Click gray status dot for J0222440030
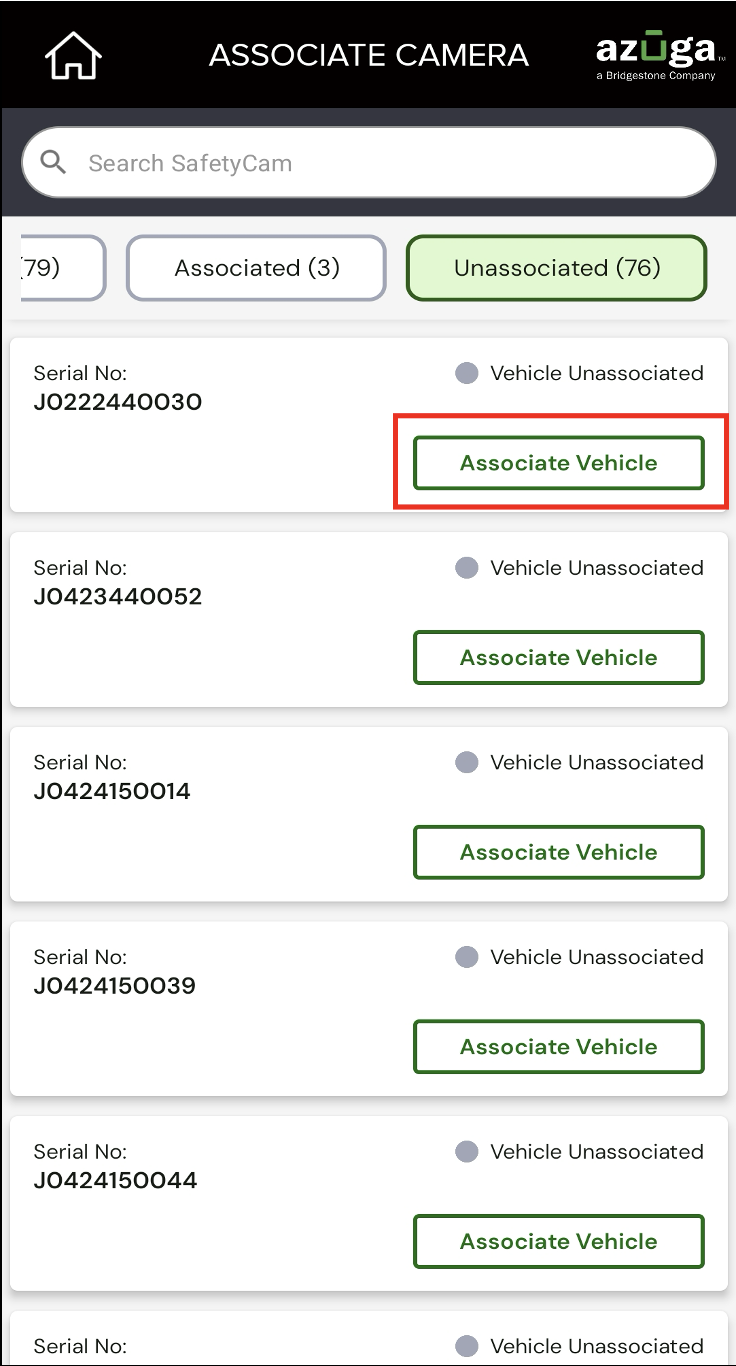The width and height of the screenshot is (736, 1366). click(467, 373)
